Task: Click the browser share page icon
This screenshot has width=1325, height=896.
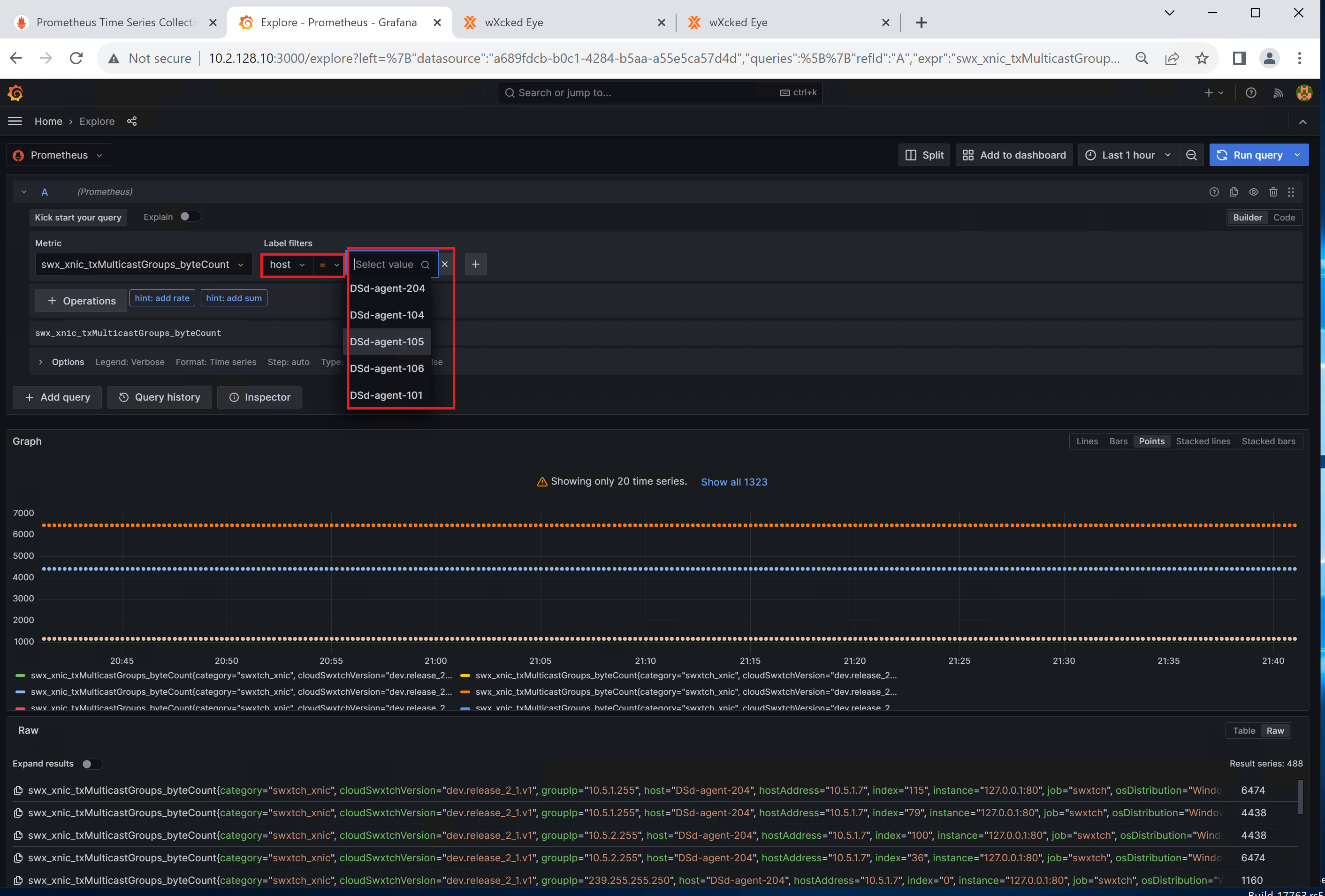Action: click(1172, 58)
